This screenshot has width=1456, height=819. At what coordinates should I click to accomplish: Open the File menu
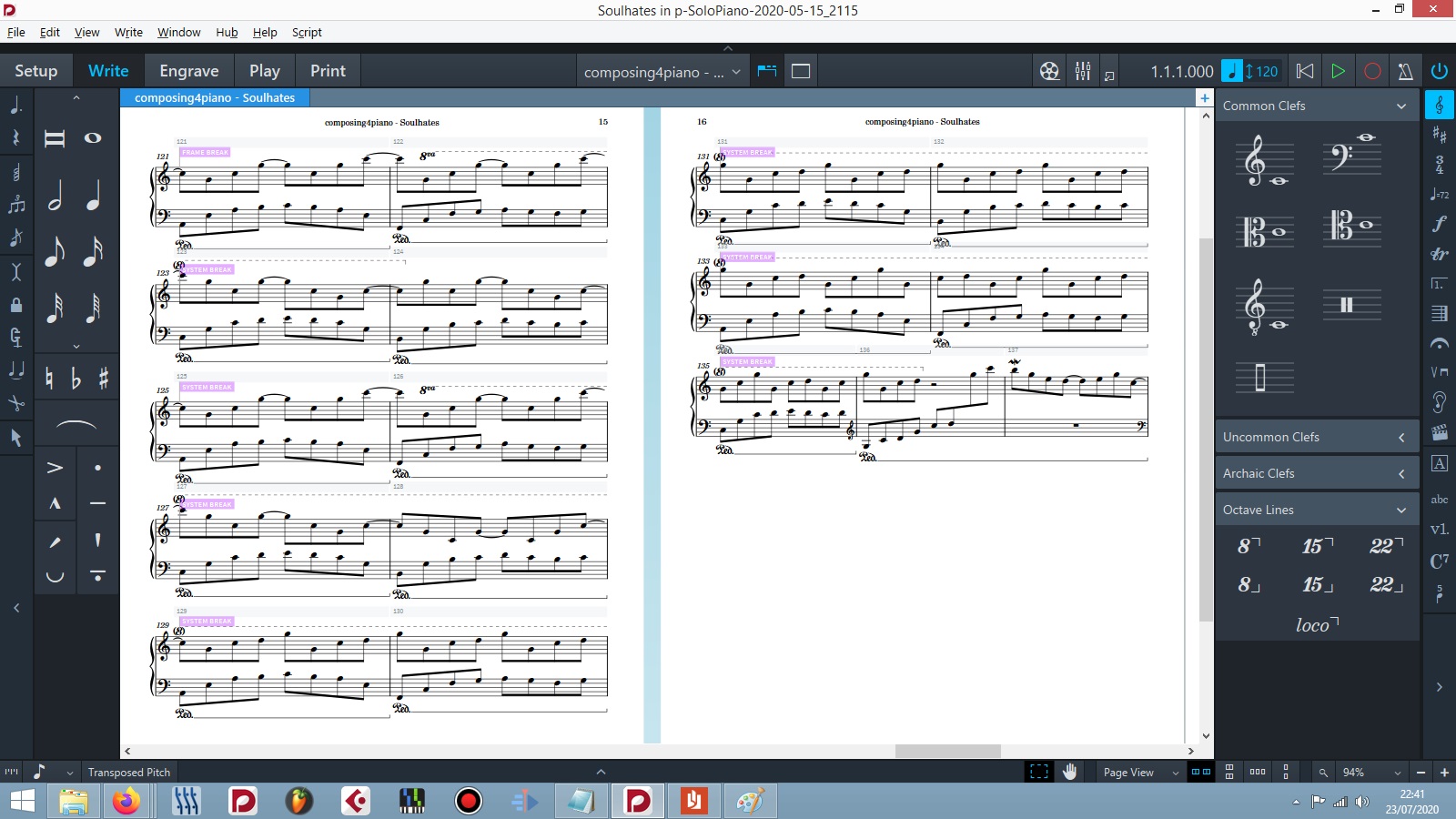point(16,32)
